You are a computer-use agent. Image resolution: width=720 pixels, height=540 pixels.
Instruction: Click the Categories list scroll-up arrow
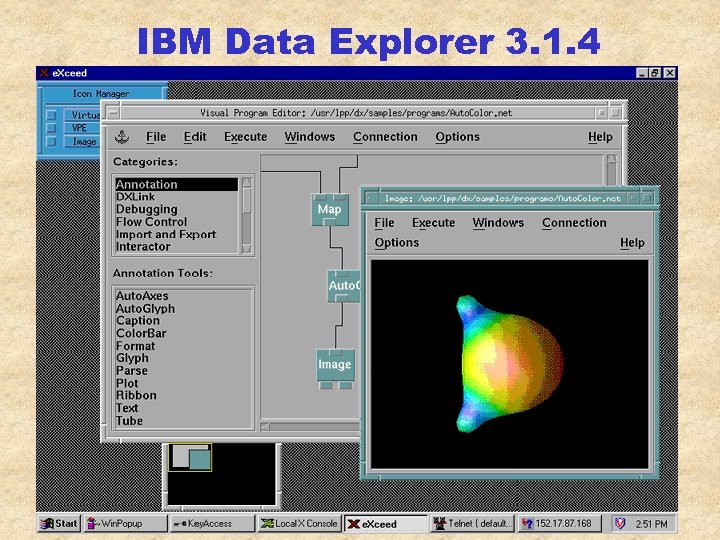(x=247, y=183)
